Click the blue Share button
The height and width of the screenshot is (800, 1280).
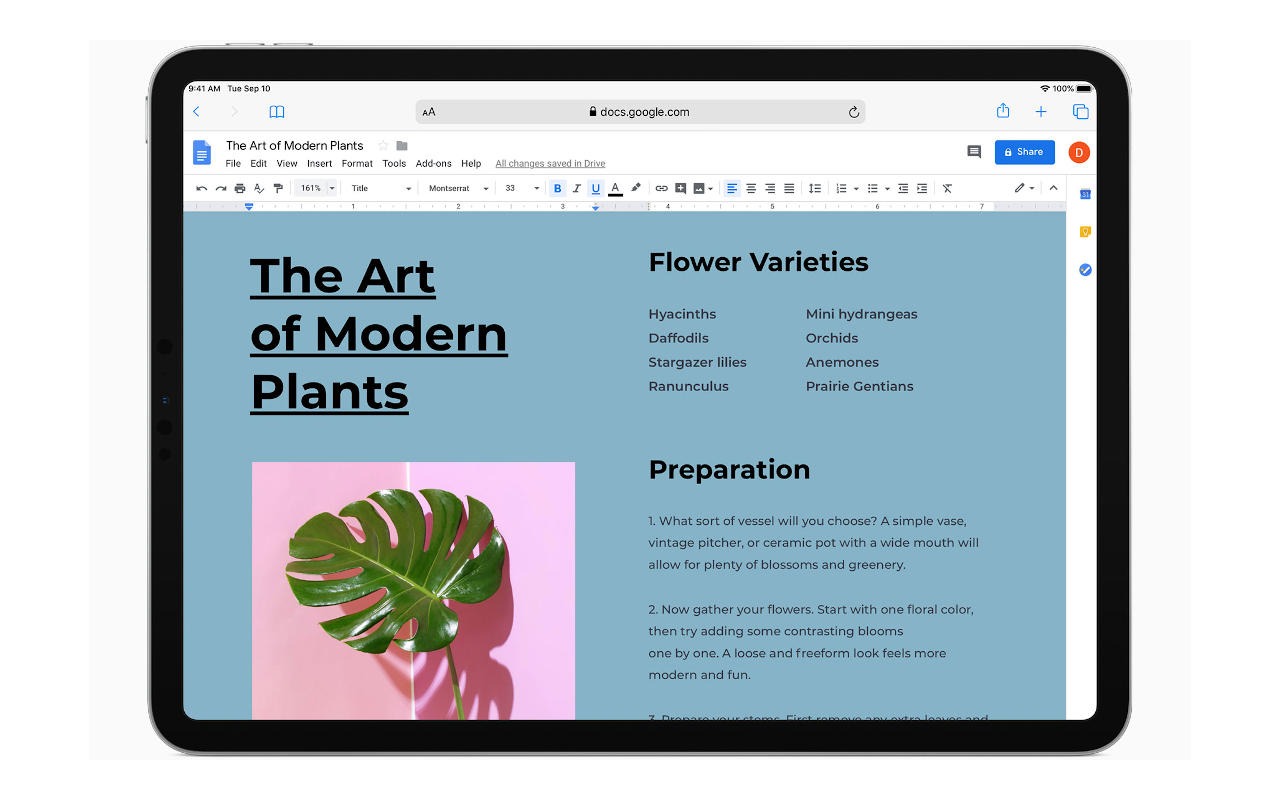1024,151
